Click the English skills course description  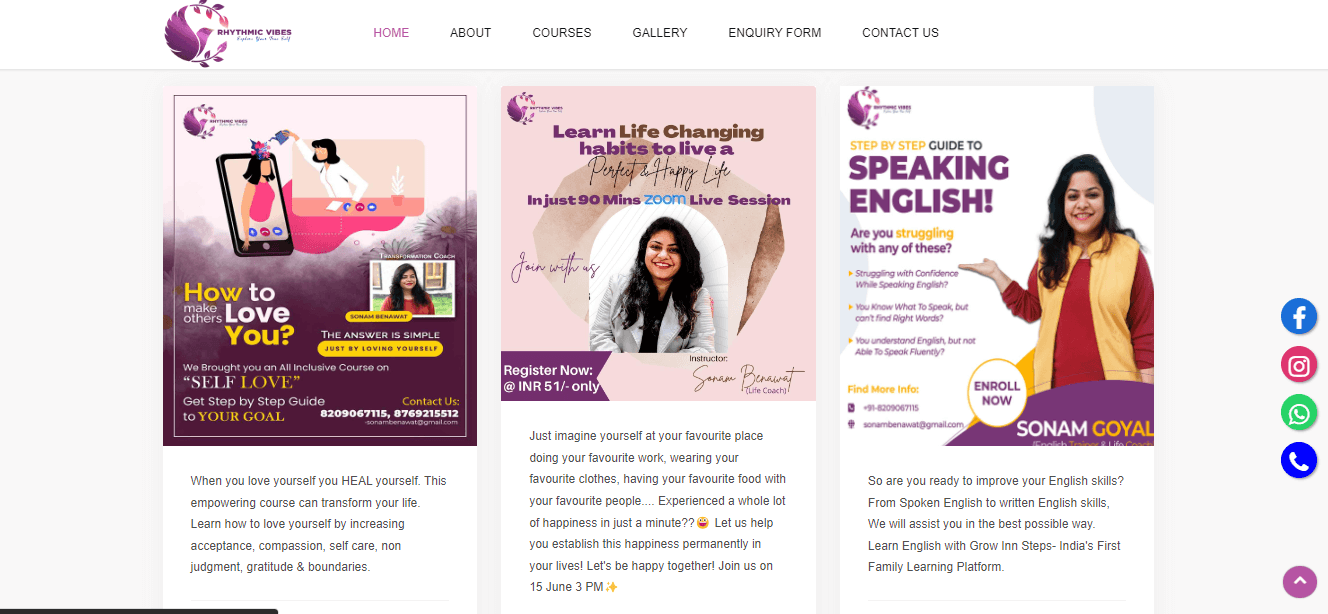pos(996,524)
